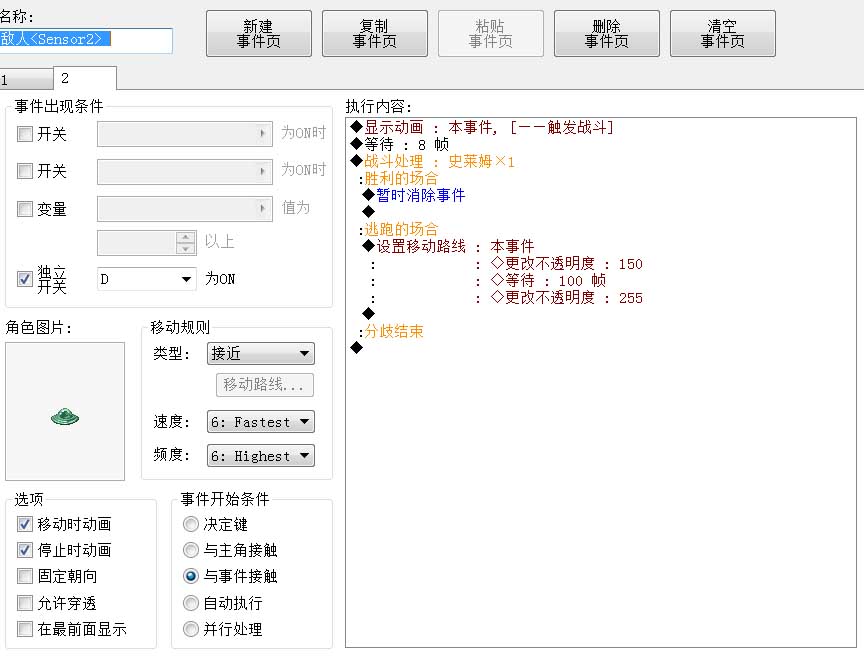Enable the second 开关 condition checkbox
864x663 pixels.
tap(25, 171)
